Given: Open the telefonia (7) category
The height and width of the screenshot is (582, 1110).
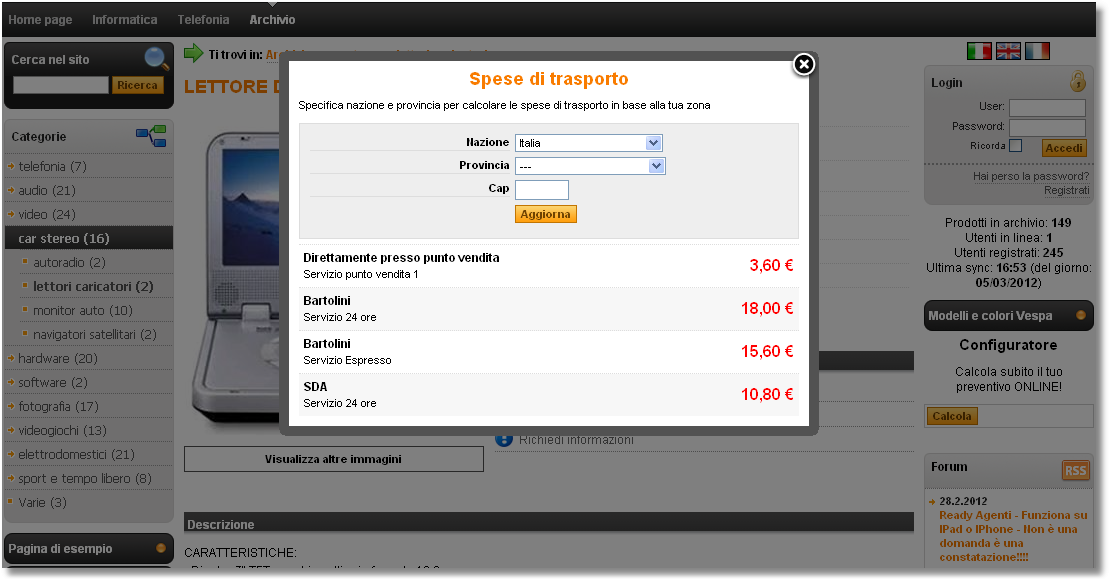Looking at the screenshot, I should click(x=52, y=166).
